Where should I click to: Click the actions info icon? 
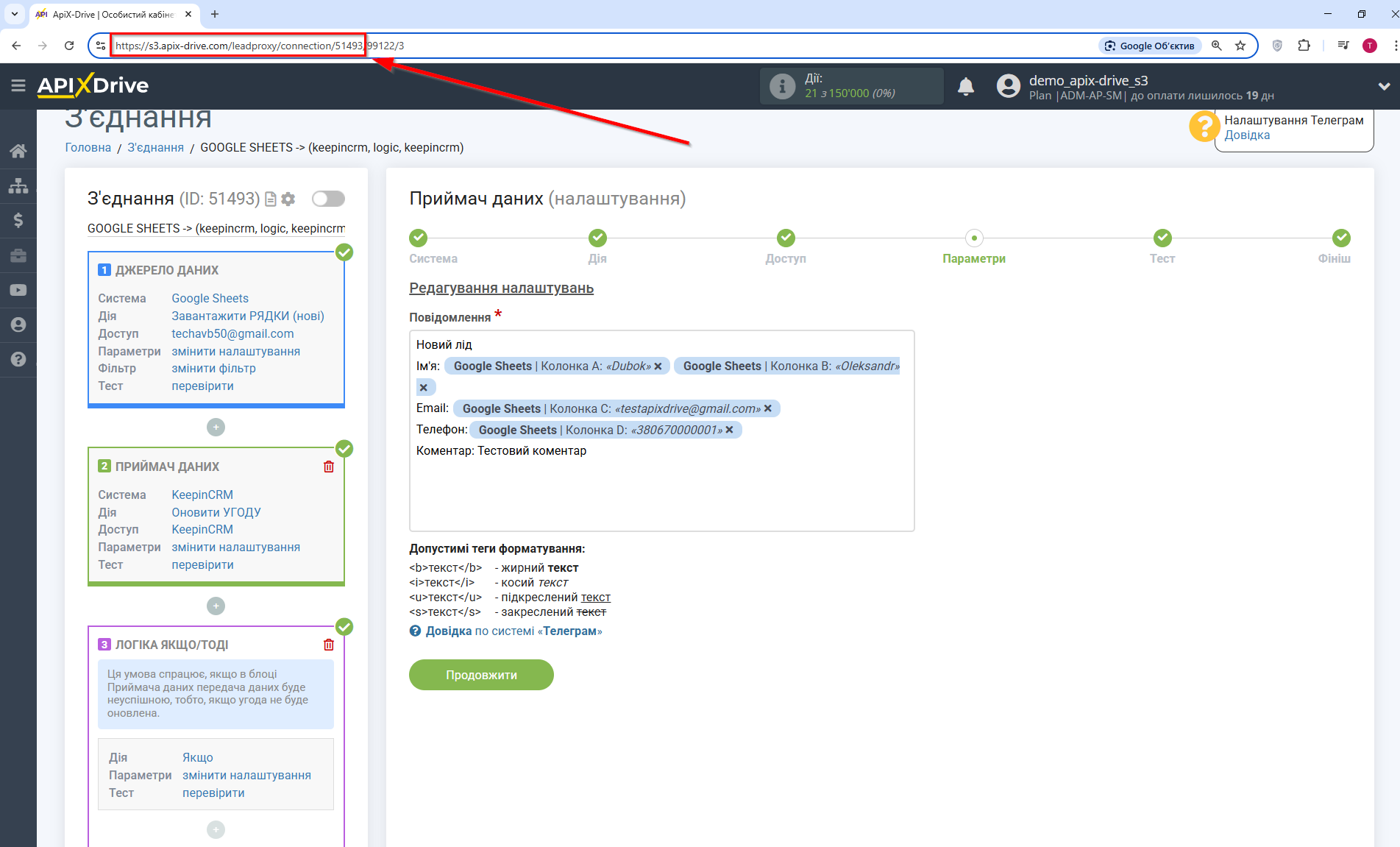pos(782,86)
